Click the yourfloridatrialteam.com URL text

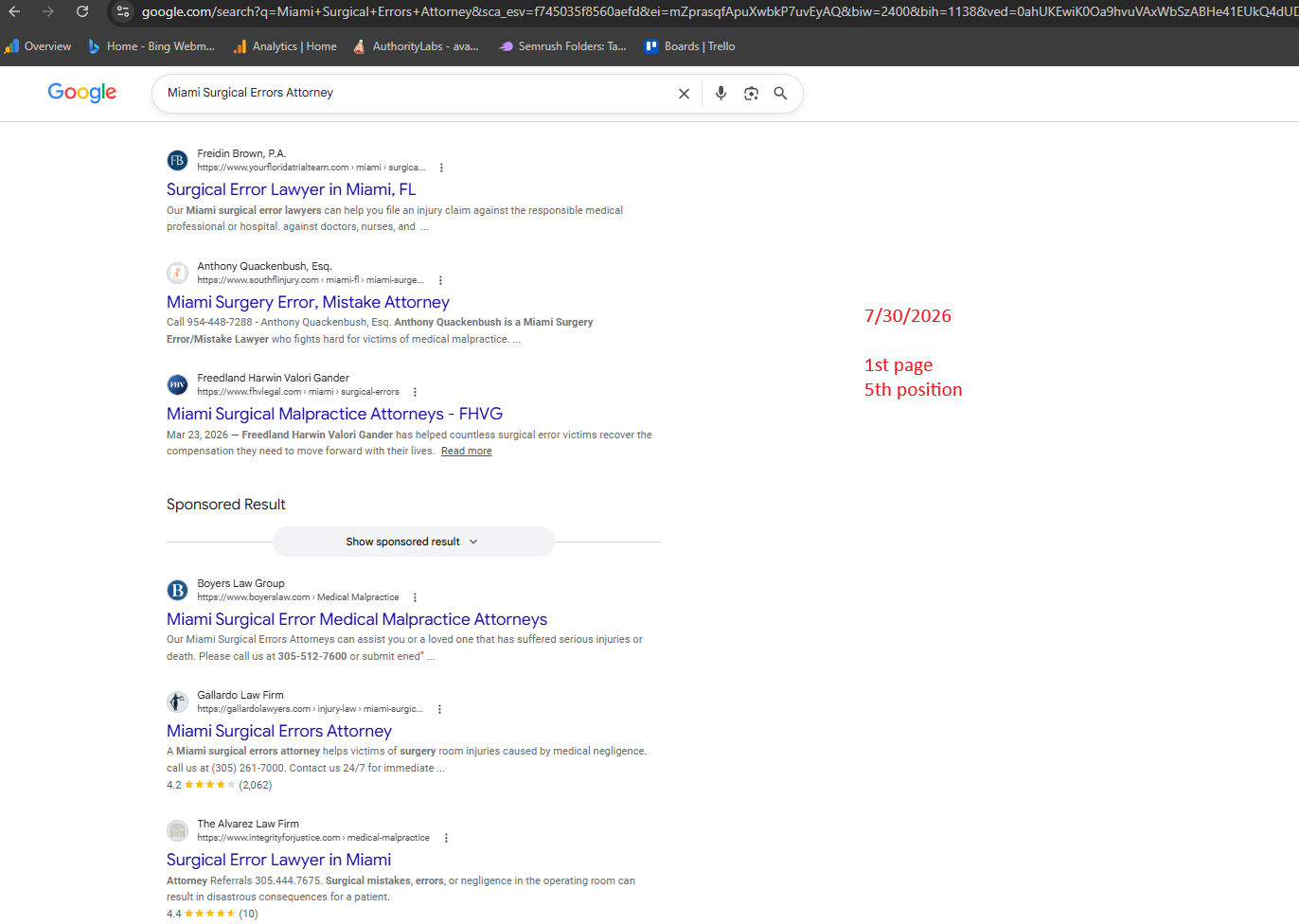pyautogui.click(x=311, y=168)
